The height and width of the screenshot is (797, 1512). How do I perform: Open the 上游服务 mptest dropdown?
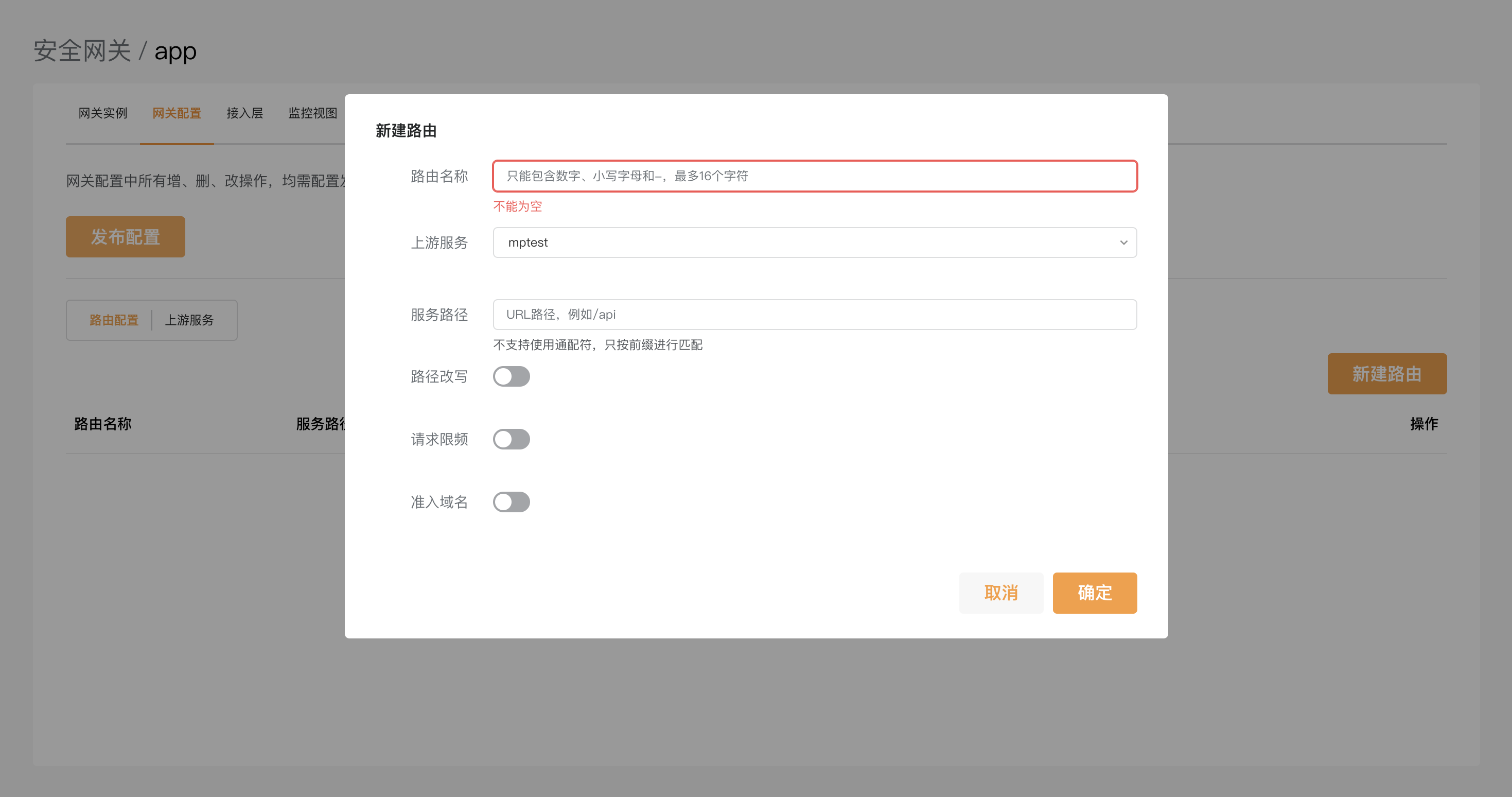[x=814, y=242]
